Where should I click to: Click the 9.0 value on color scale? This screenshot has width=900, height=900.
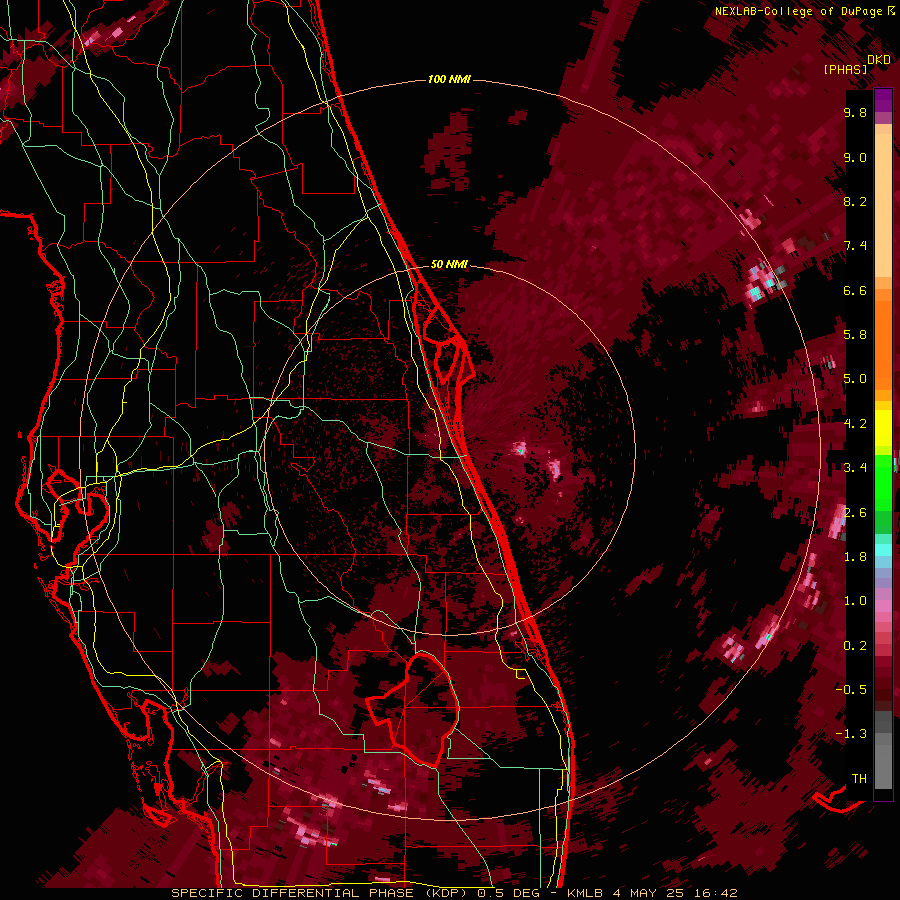click(x=855, y=158)
